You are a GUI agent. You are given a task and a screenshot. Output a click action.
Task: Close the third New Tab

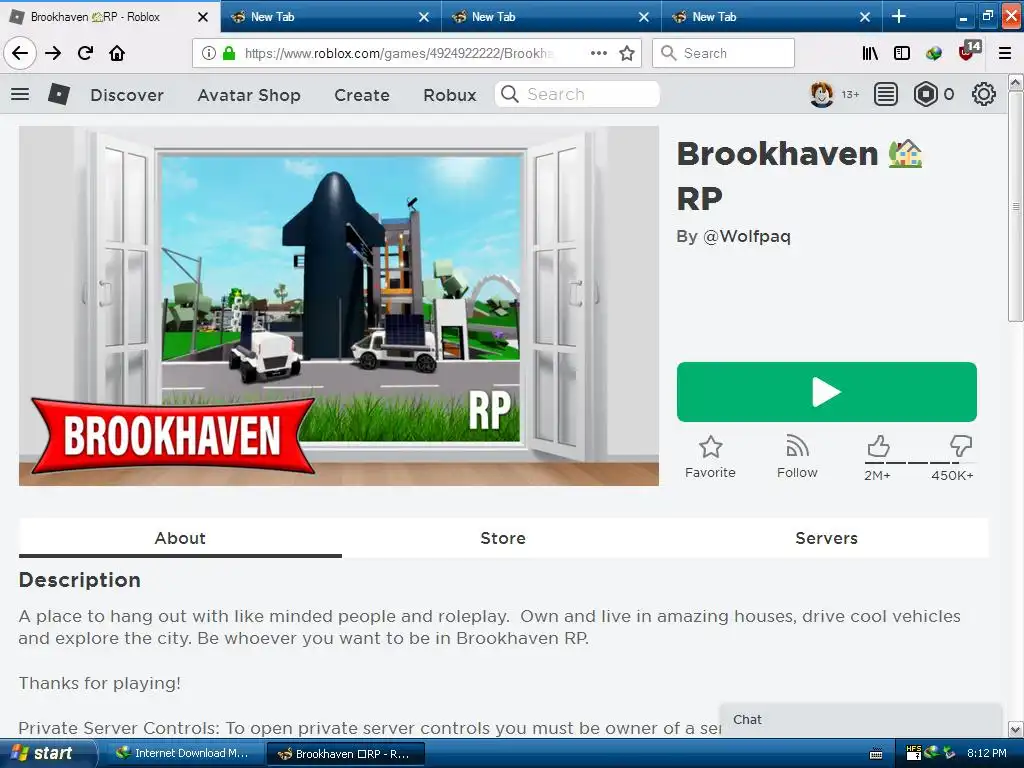click(865, 17)
